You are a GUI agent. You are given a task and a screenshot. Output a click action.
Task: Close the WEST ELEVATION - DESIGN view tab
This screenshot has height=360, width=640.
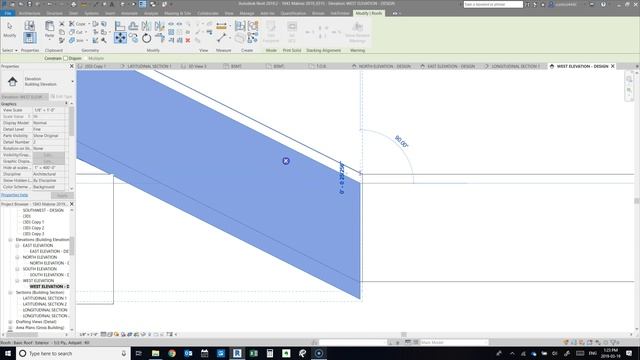click(x=613, y=66)
